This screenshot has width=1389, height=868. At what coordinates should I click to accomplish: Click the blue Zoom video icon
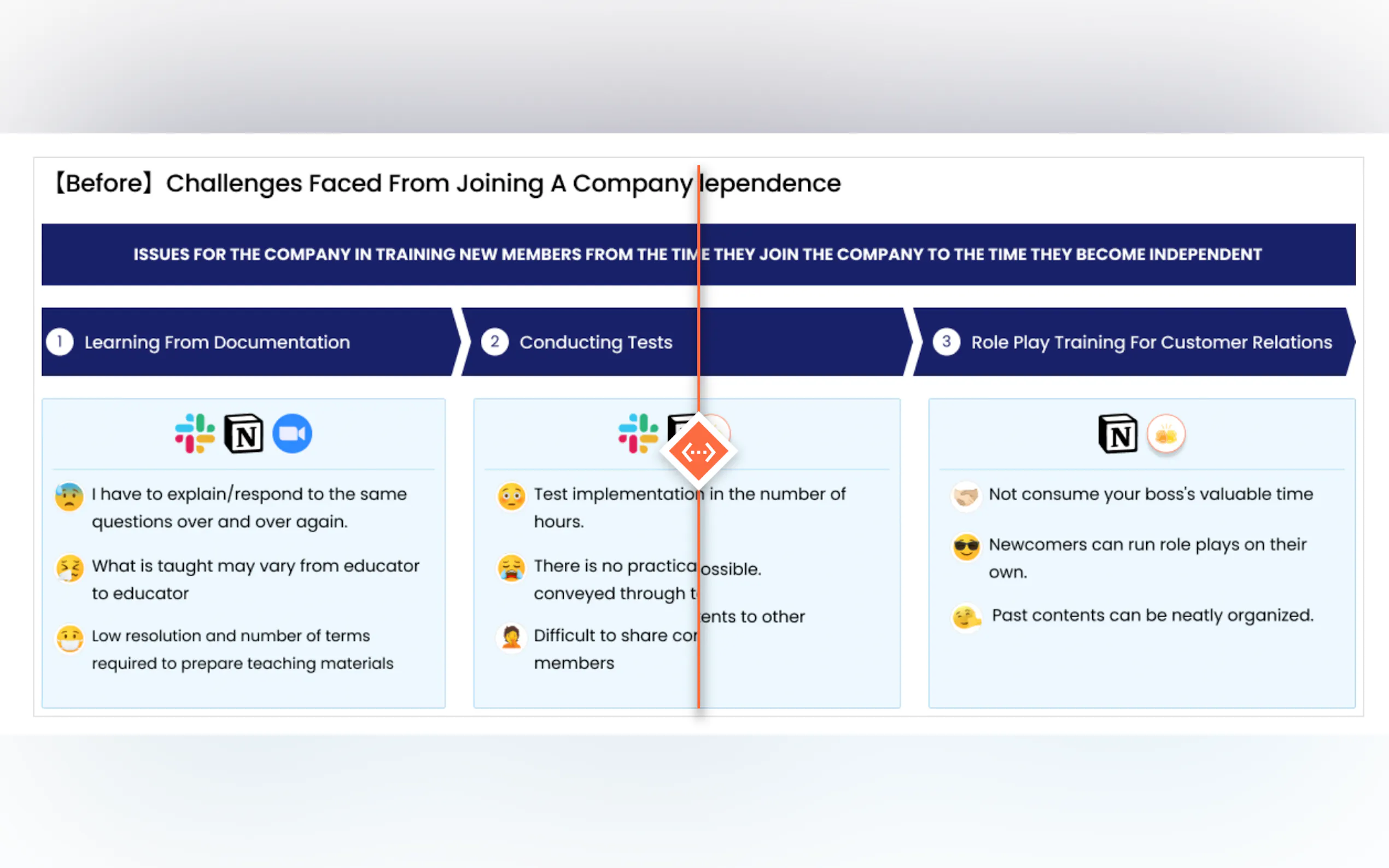pyautogui.click(x=291, y=433)
